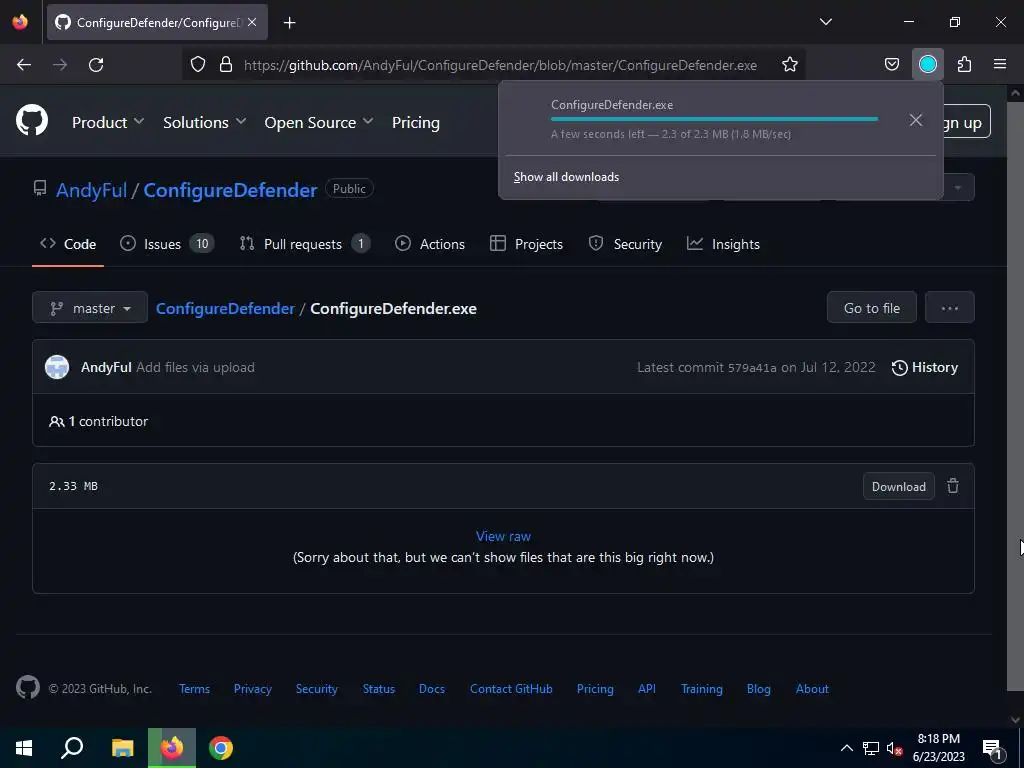
Task: Open the Blog footer link
Action: [x=758, y=688]
